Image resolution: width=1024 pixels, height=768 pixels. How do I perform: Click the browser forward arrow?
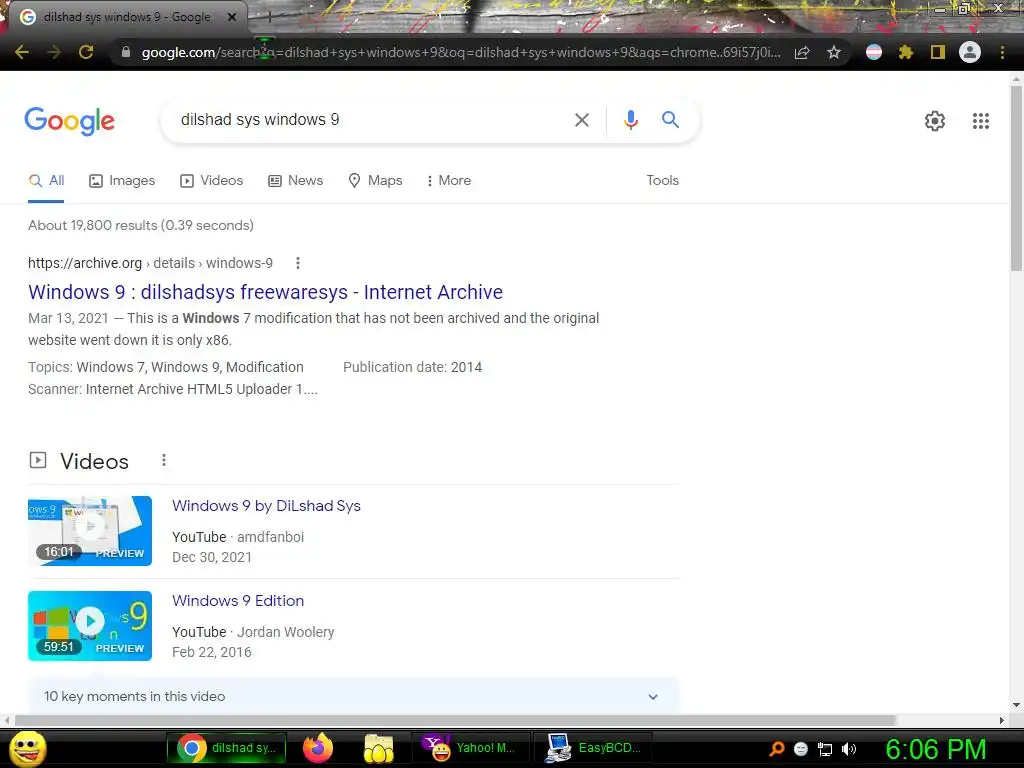pyautogui.click(x=54, y=52)
